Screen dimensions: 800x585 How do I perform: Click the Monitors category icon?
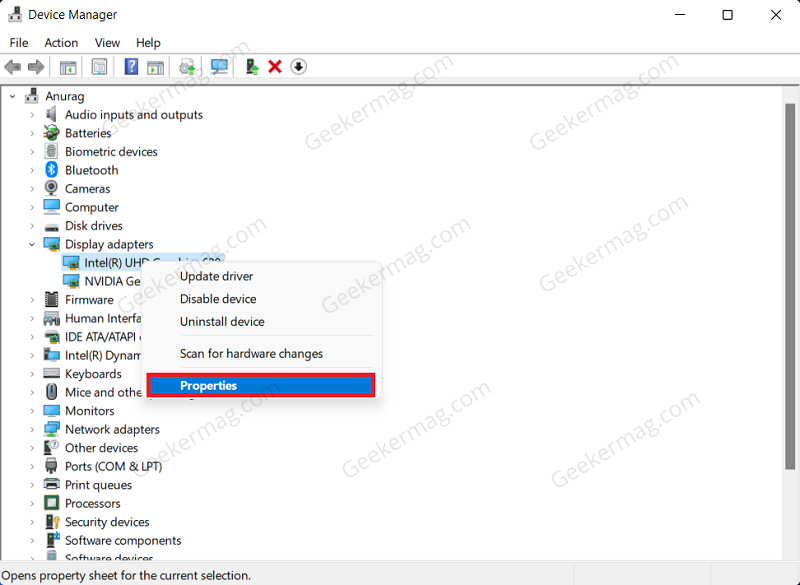(51, 411)
